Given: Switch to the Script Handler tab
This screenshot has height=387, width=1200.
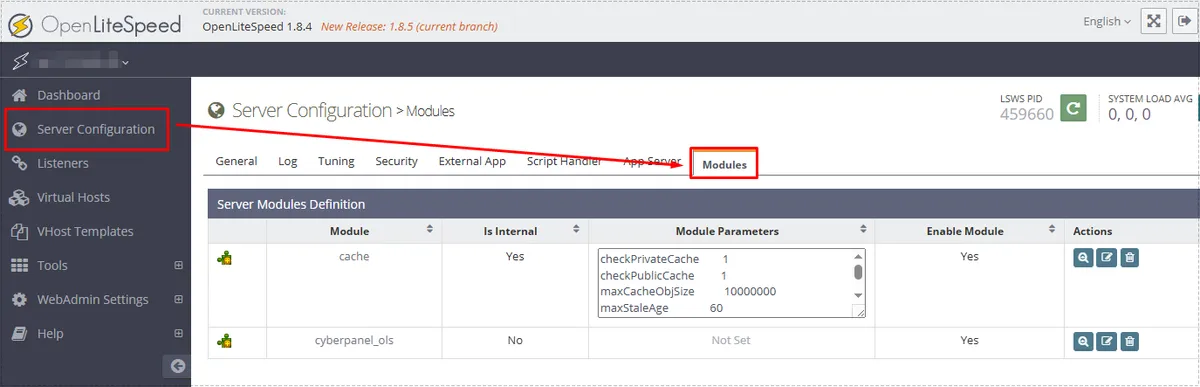Looking at the screenshot, I should click(x=564, y=161).
